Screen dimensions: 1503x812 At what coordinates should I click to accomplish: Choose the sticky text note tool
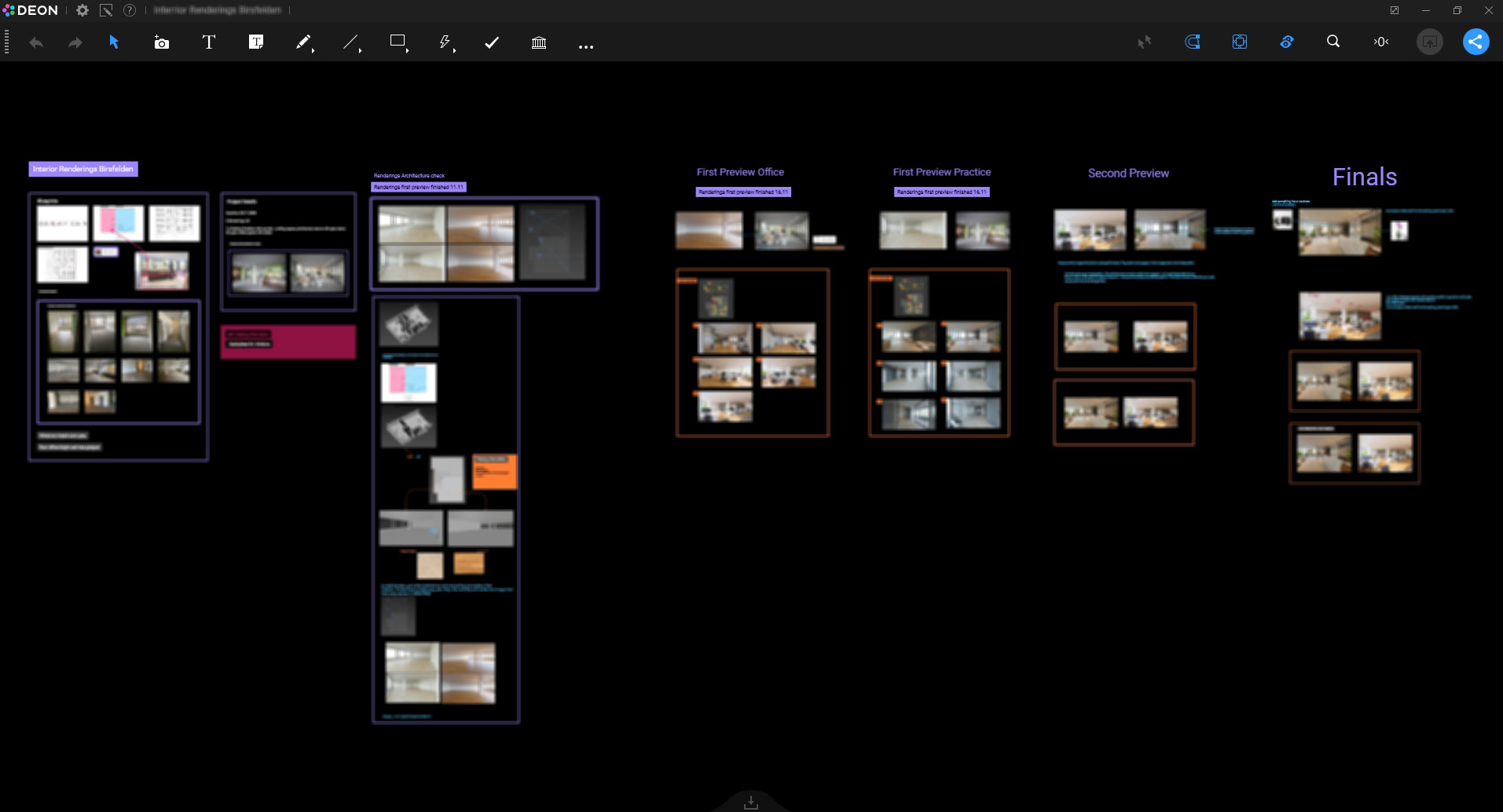[x=256, y=42]
